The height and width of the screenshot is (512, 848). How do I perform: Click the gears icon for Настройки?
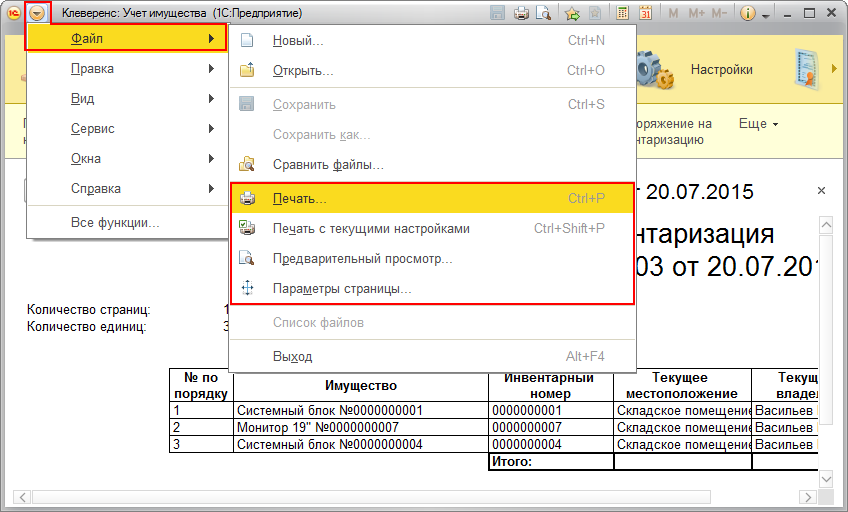(x=654, y=70)
